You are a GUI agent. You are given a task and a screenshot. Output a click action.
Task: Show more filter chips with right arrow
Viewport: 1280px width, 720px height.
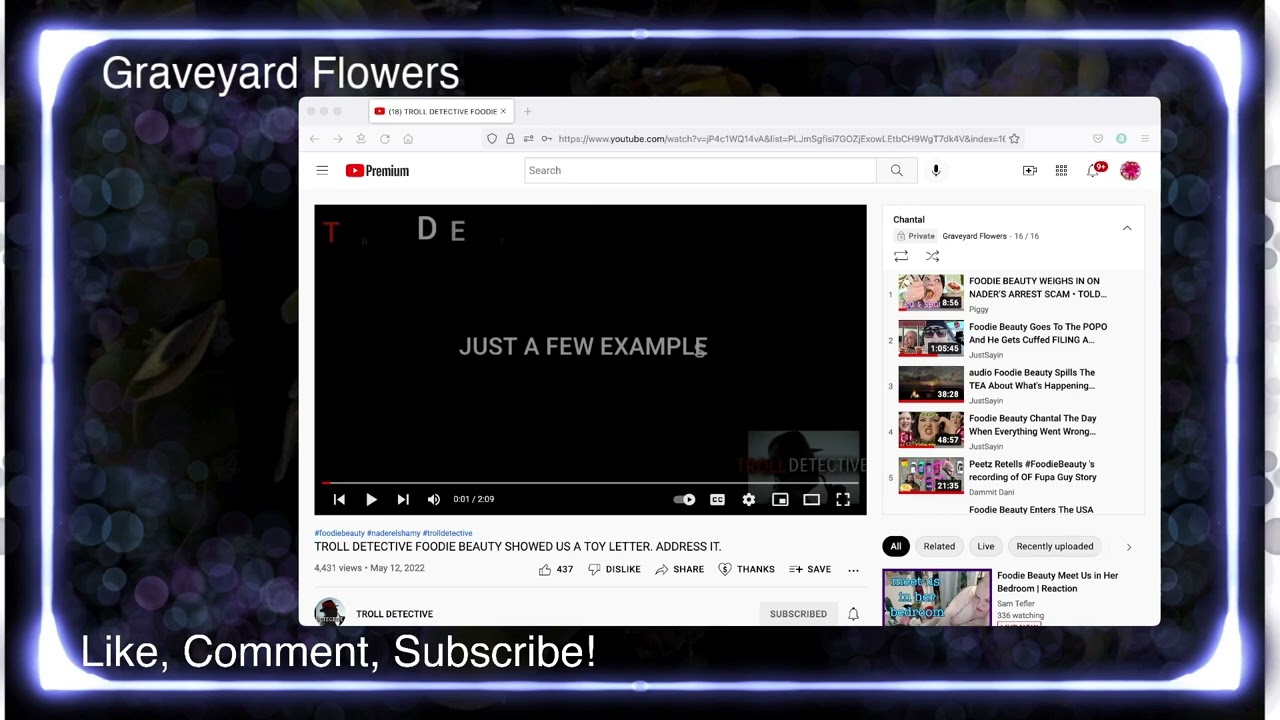1129,547
